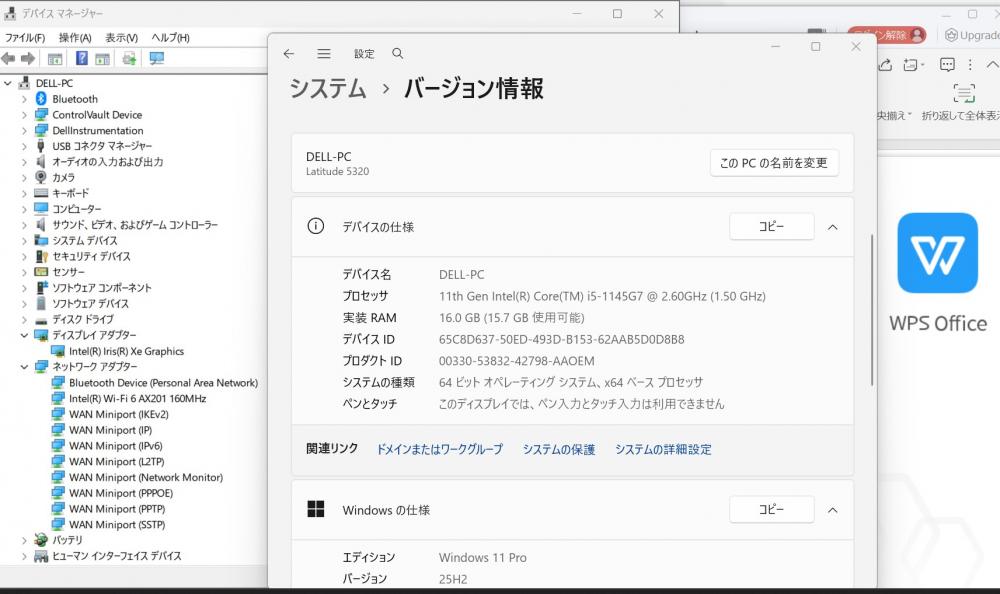This screenshot has width=1000, height=594.
Task: Click the WPS share arrow icon
Action: click(885, 65)
